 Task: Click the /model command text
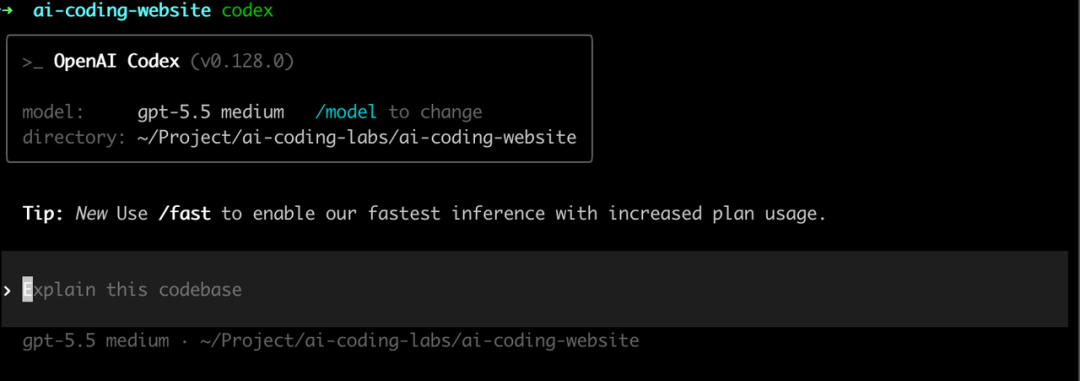pos(346,112)
